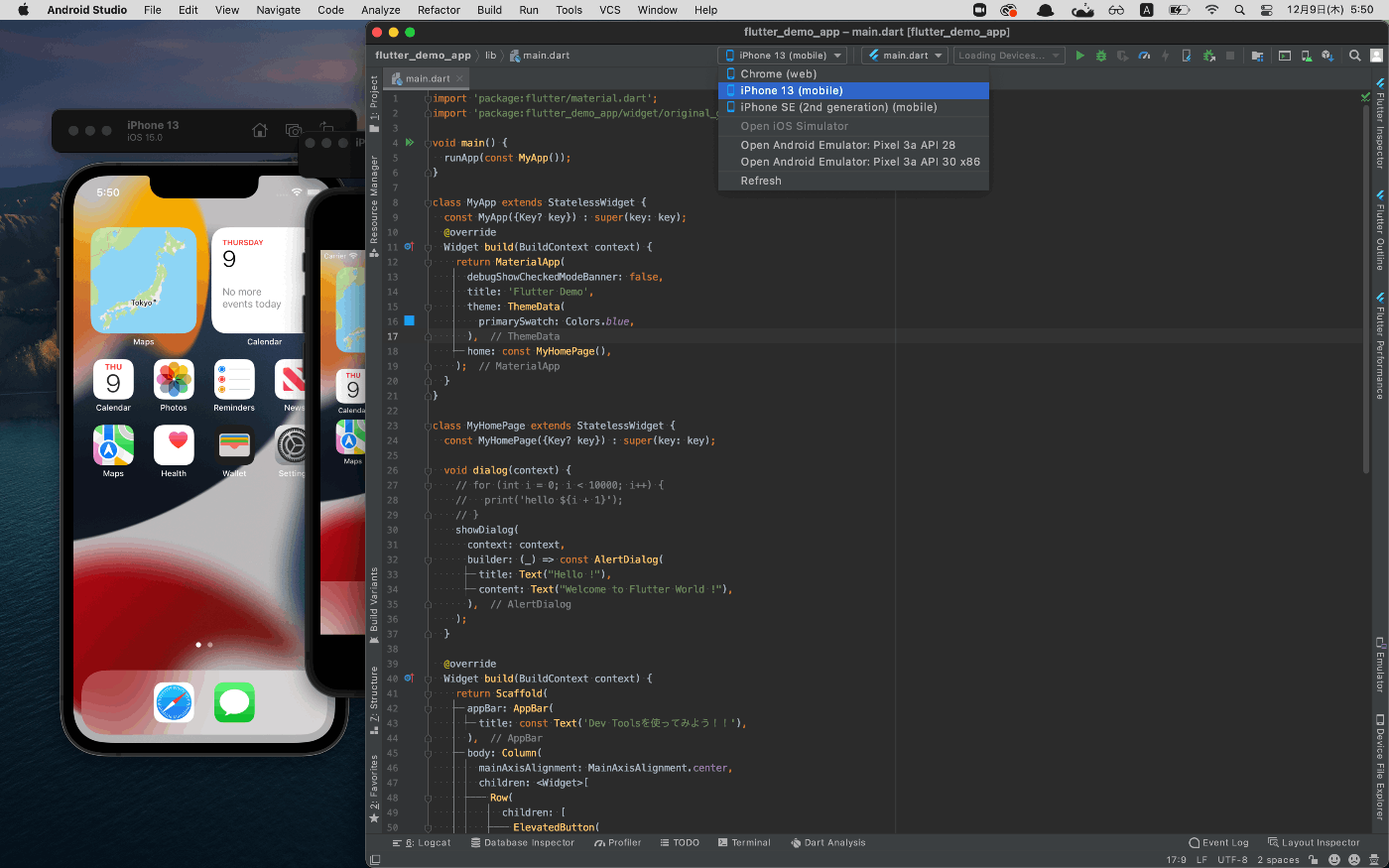This screenshot has width=1389, height=868.
Task: Click the Flutter Hot Reload lightning icon
Action: (1165, 56)
